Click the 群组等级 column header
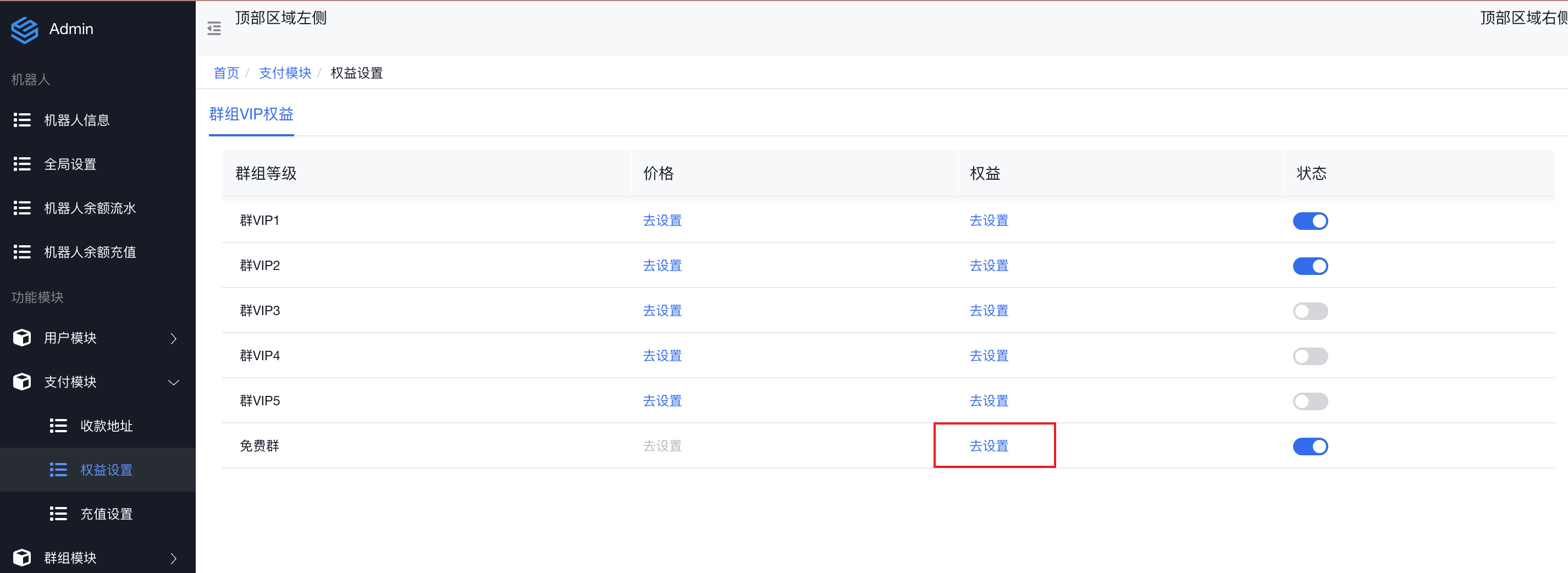The image size is (1568, 573). 266,174
